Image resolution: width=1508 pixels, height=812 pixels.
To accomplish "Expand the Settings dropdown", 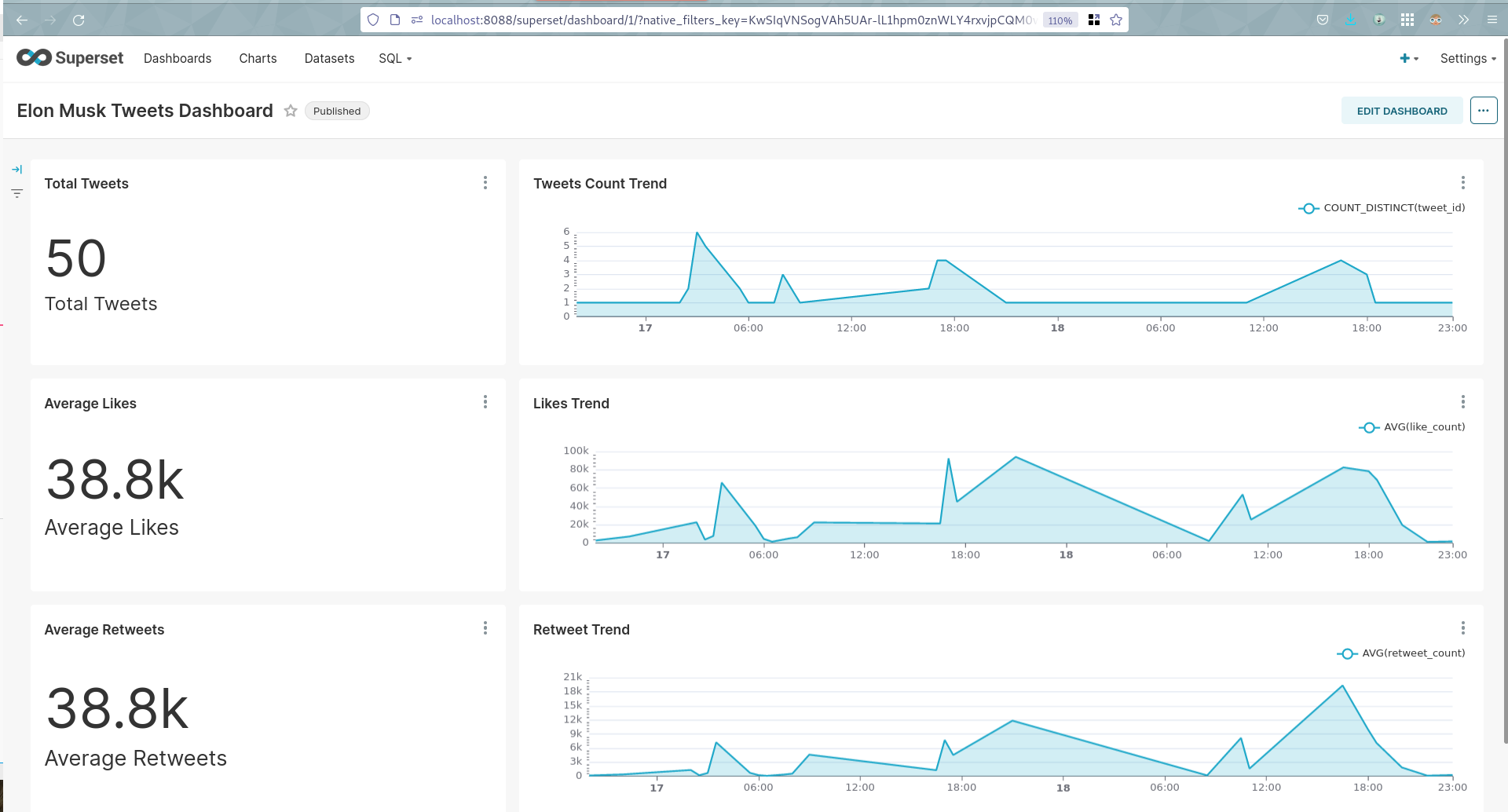I will (1468, 58).
